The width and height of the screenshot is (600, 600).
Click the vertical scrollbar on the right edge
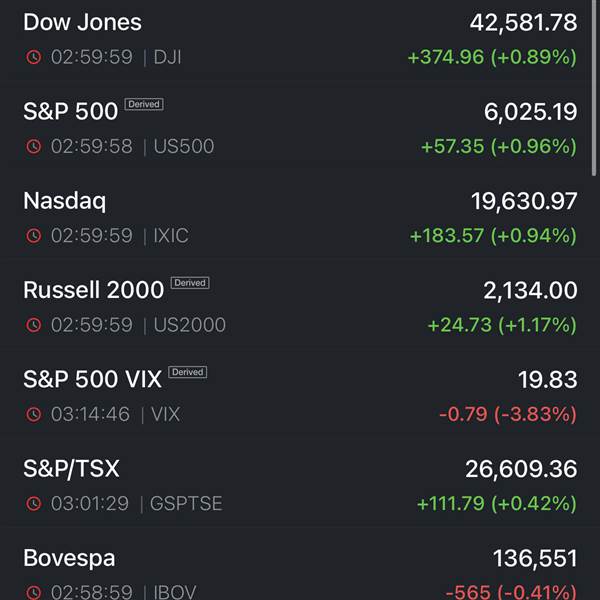click(x=593, y=88)
